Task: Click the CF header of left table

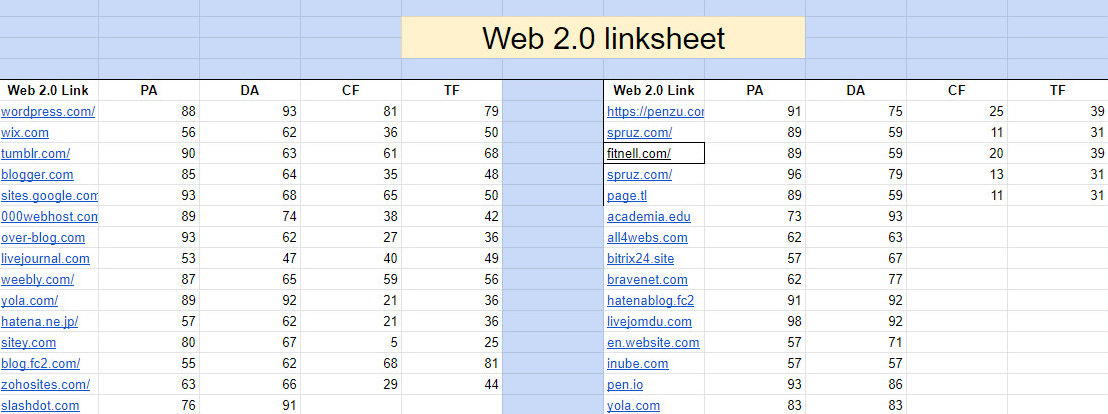Action: click(351, 90)
